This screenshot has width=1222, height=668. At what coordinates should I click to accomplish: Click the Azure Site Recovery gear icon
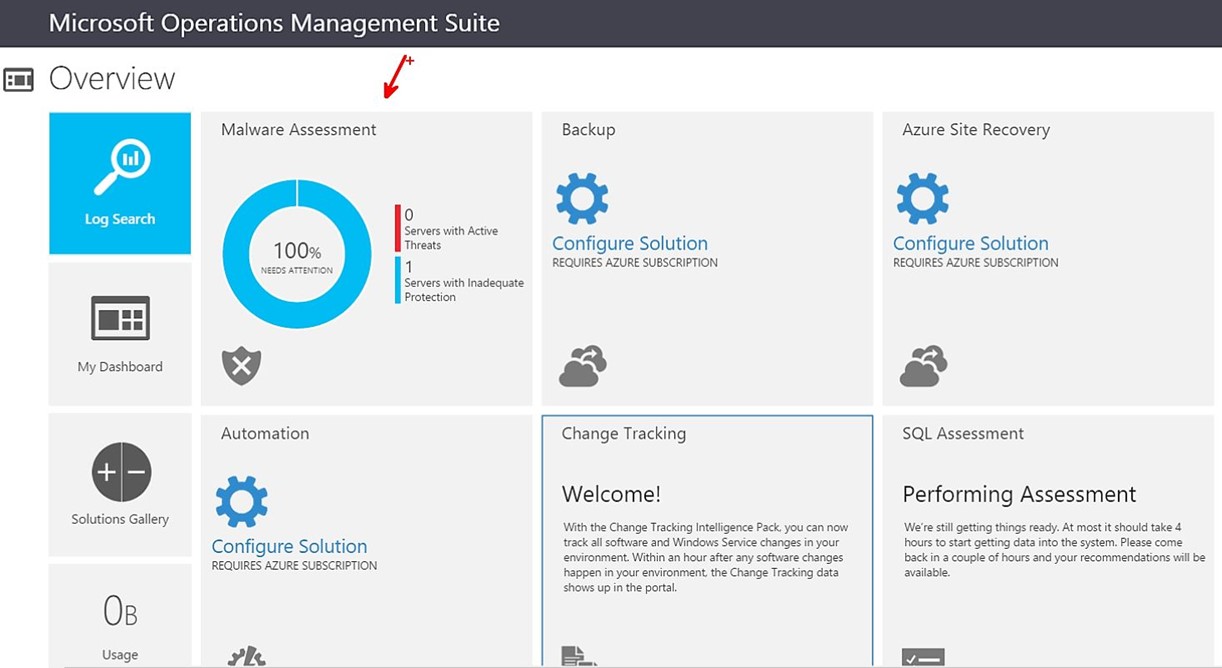tap(922, 198)
